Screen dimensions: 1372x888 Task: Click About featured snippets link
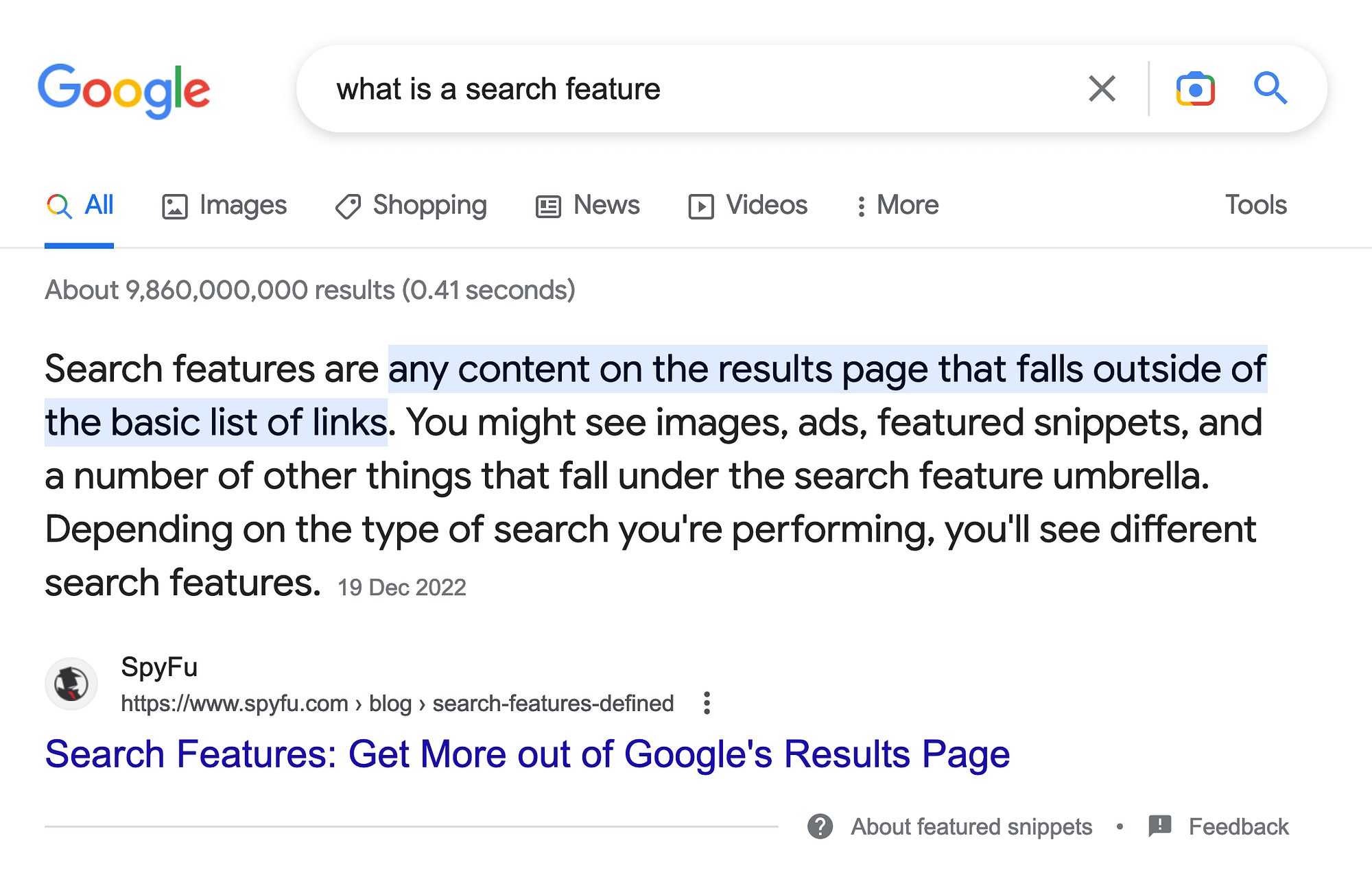tap(971, 826)
